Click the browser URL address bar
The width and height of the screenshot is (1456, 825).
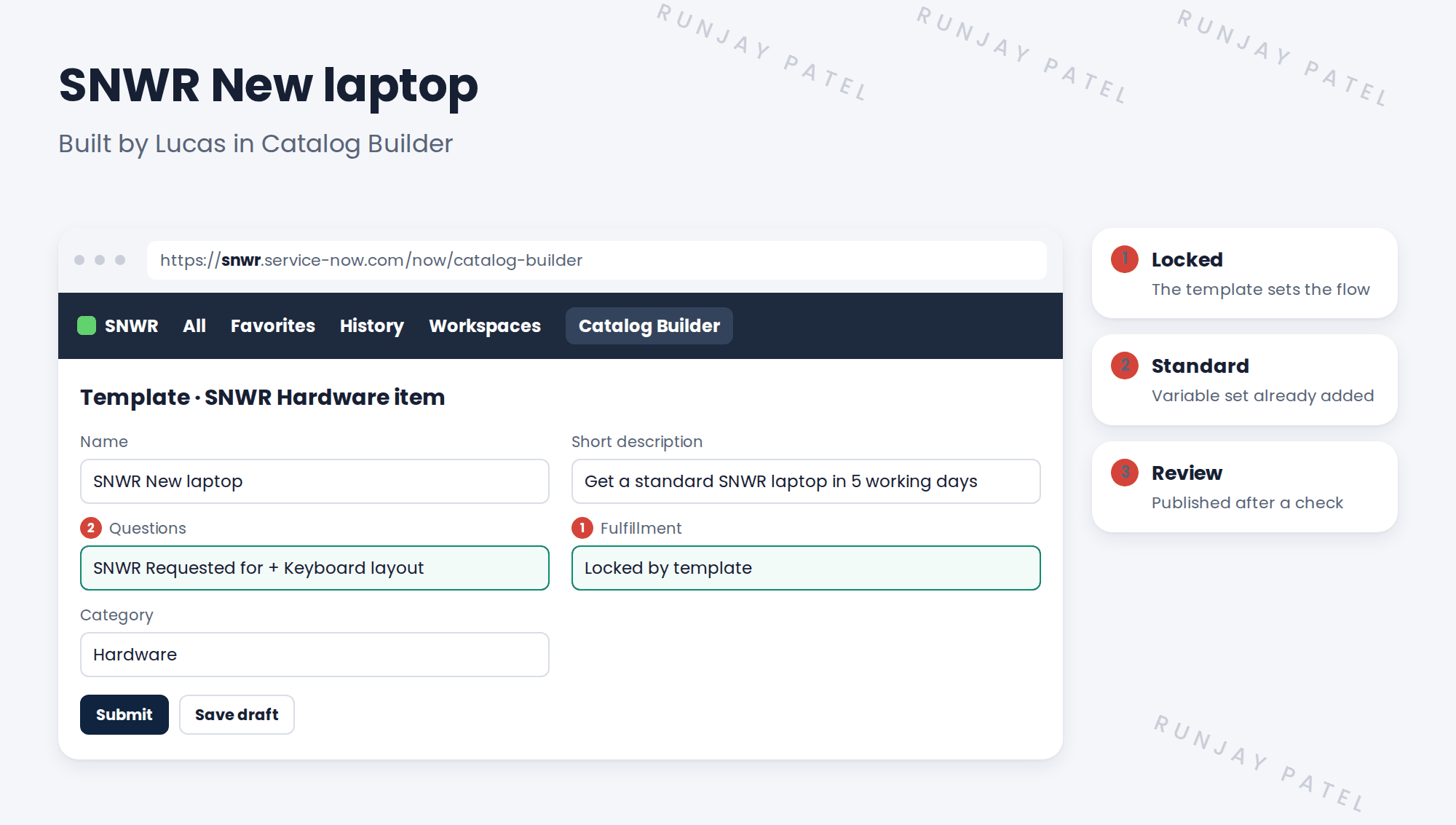(597, 260)
